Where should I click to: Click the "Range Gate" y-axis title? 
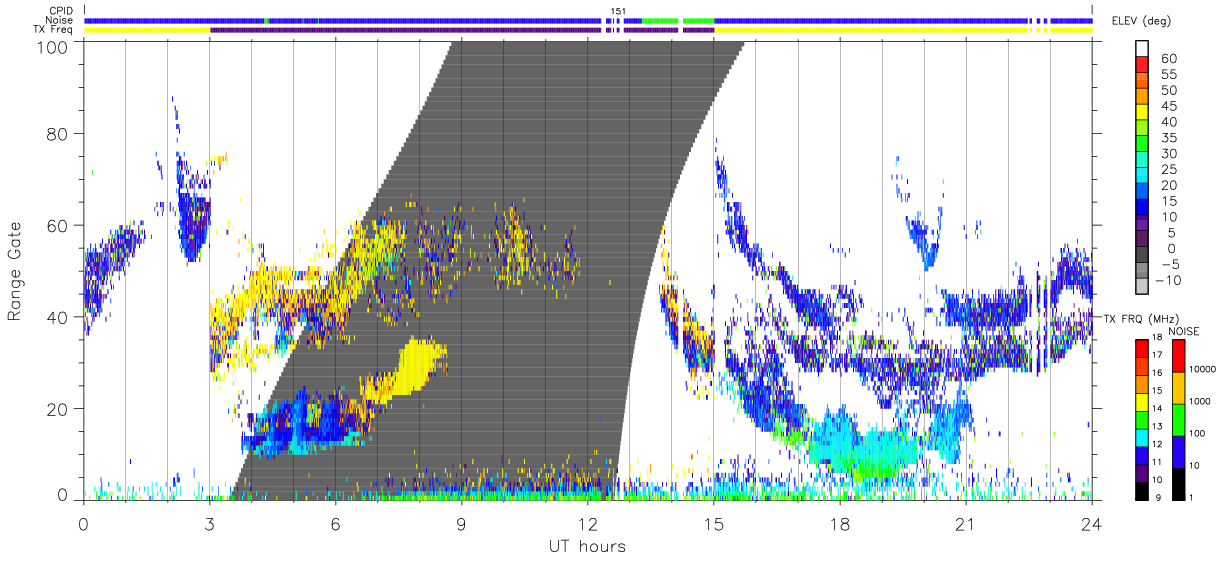(x=16, y=272)
